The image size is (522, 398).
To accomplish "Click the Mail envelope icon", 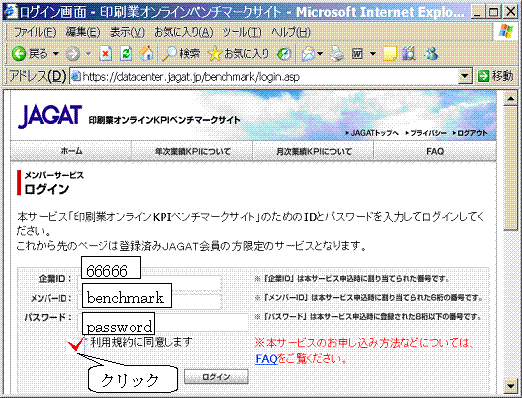I will point(308,54).
